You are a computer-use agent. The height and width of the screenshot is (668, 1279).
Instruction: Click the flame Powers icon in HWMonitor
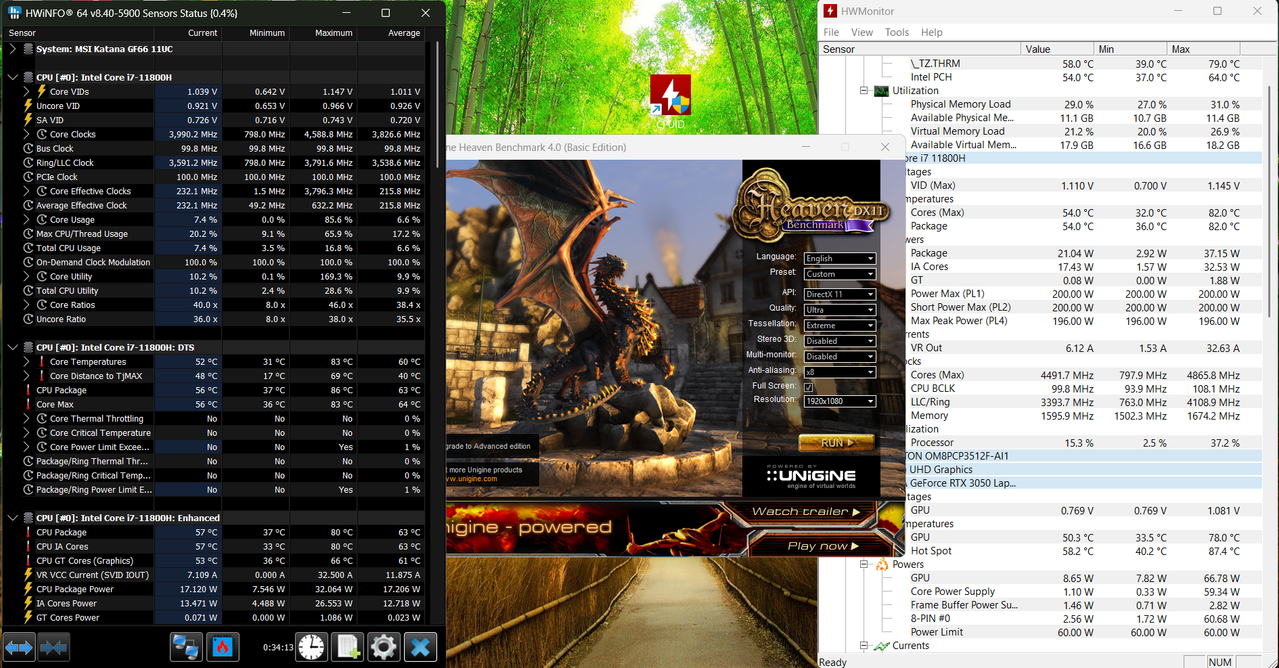click(x=881, y=564)
